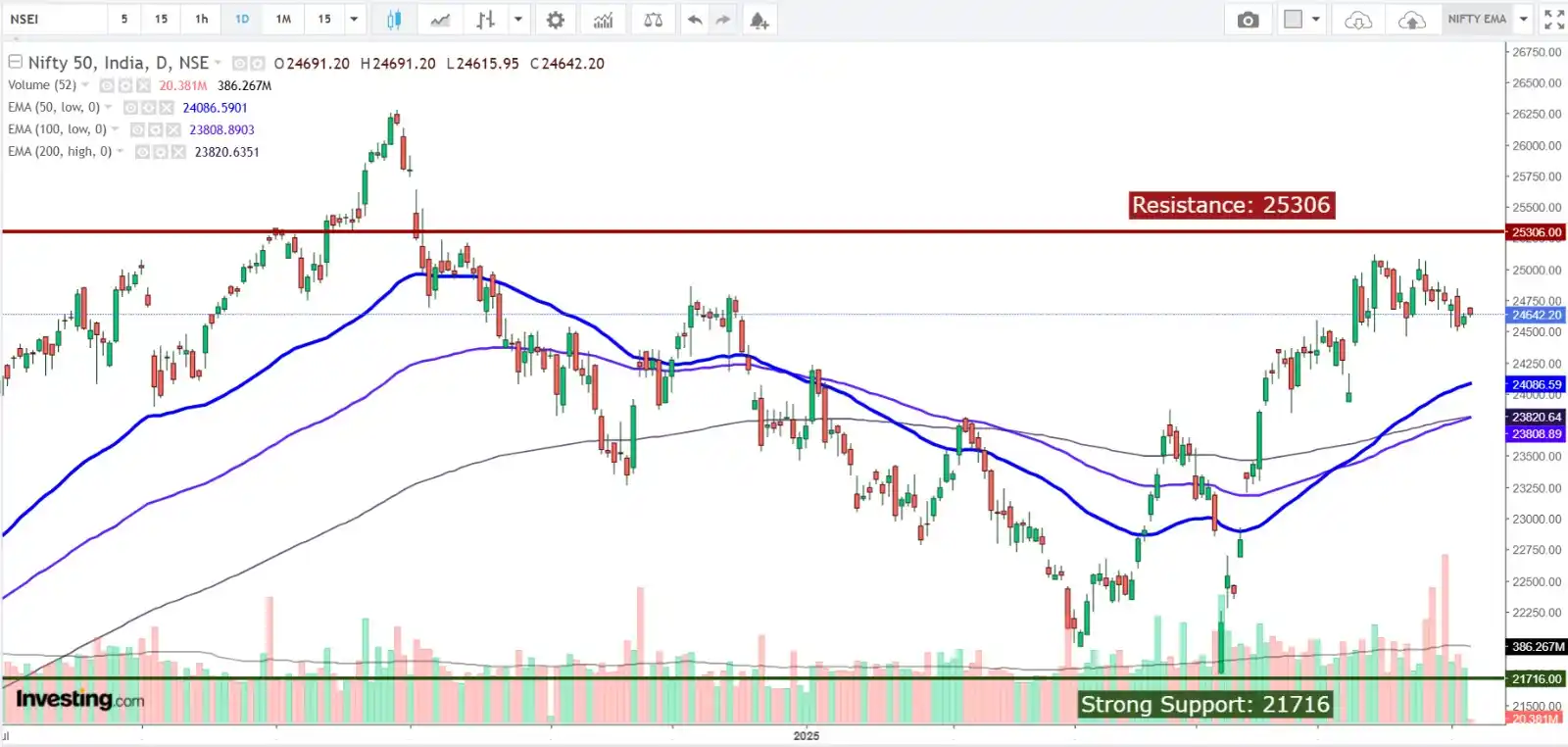
Task: Click the compare symbols scales icon
Action: pos(654,20)
